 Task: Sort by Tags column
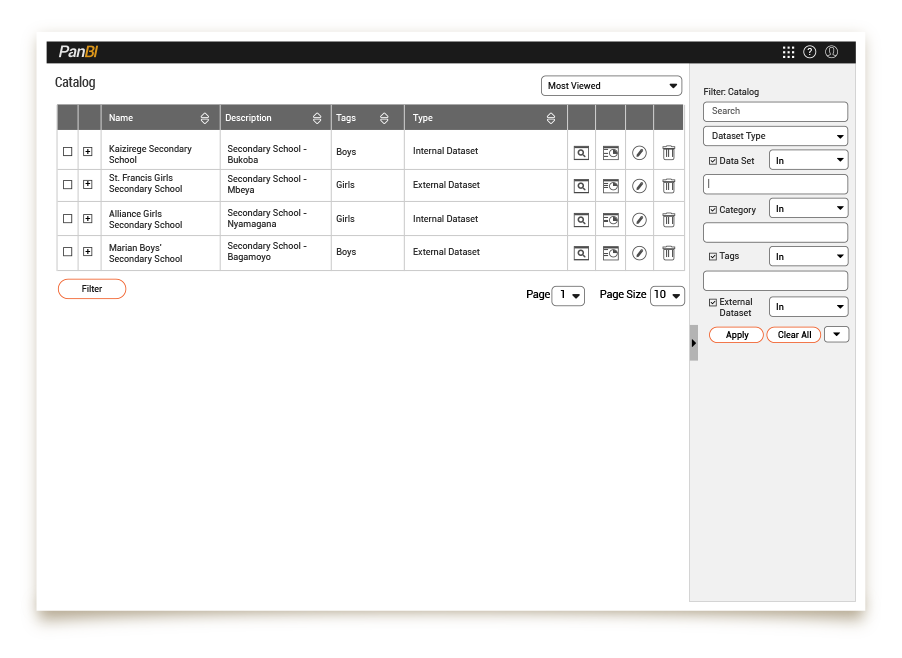click(384, 118)
